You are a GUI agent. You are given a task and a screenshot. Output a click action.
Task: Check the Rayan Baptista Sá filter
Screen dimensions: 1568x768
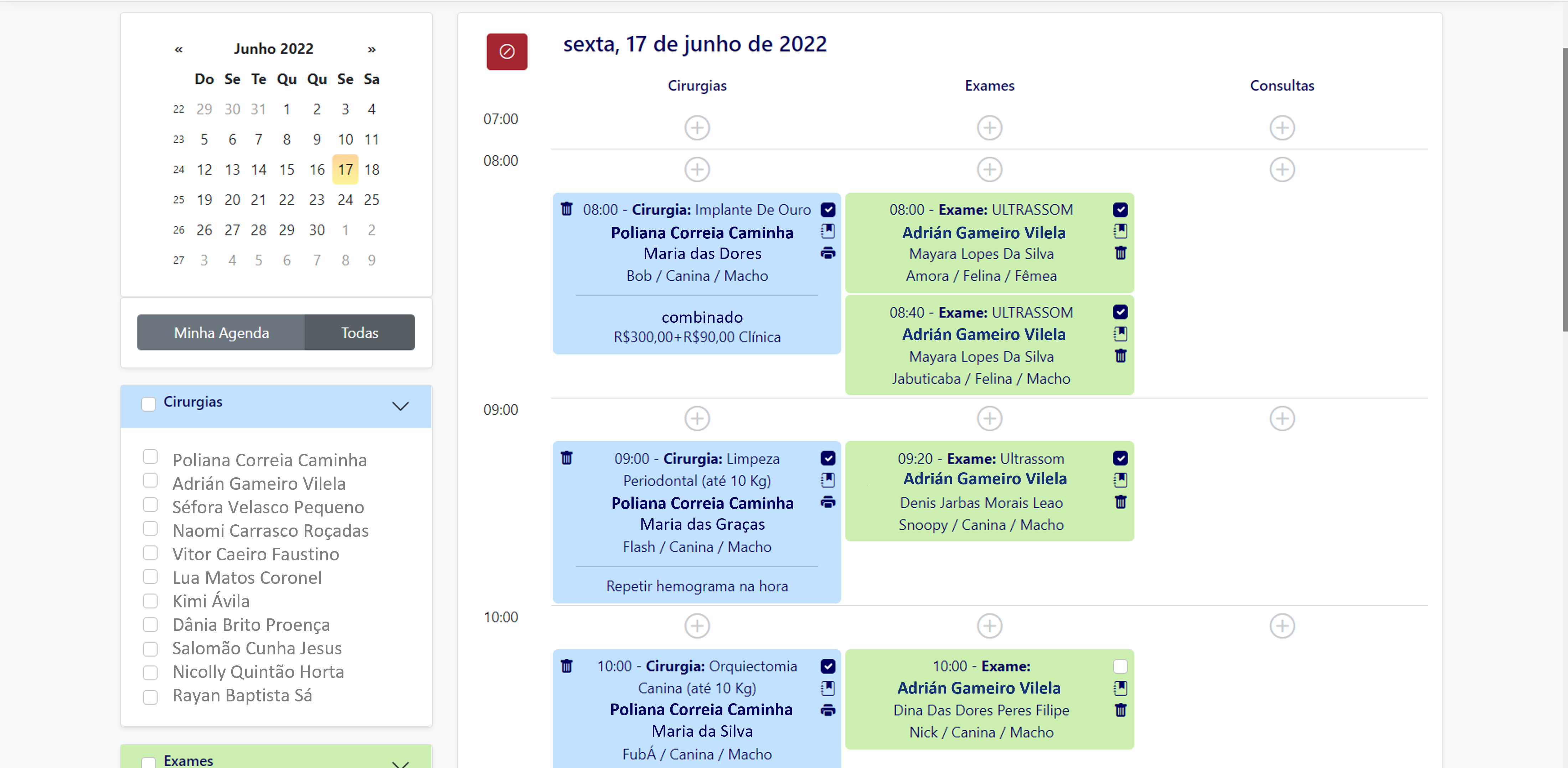coord(150,697)
